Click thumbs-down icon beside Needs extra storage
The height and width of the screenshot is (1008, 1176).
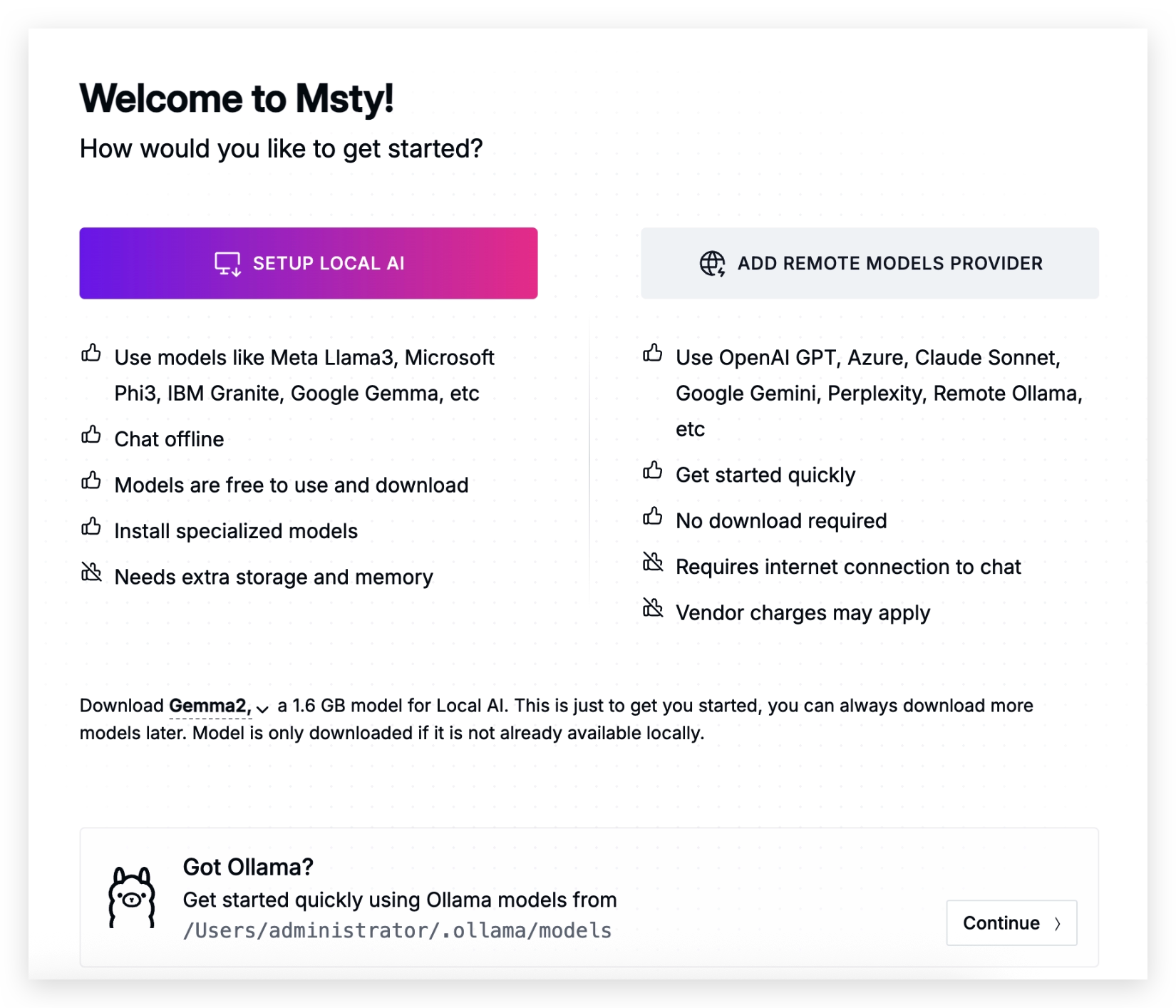click(91, 572)
